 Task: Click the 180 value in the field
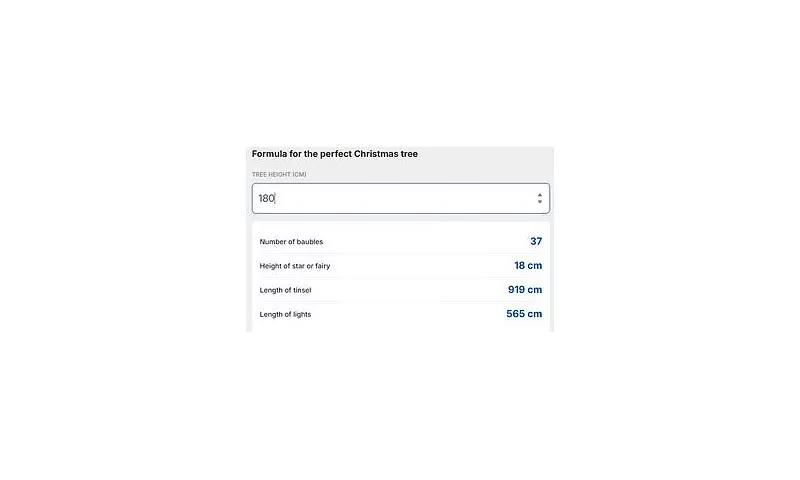coord(266,198)
